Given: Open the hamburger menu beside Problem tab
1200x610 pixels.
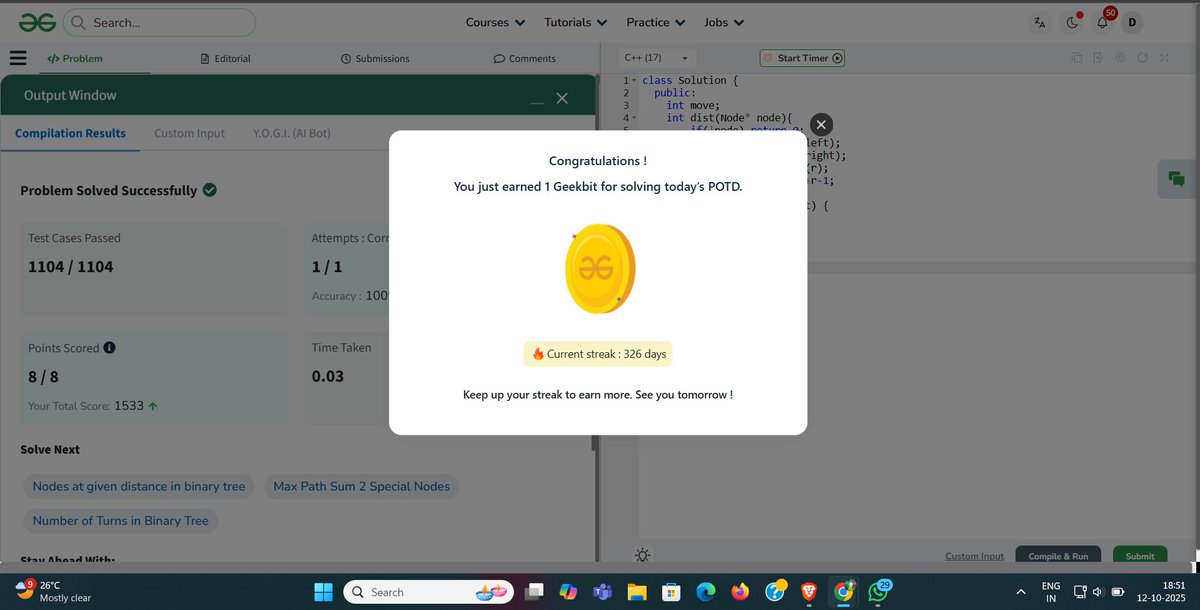Looking at the screenshot, I should (x=18, y=58).
